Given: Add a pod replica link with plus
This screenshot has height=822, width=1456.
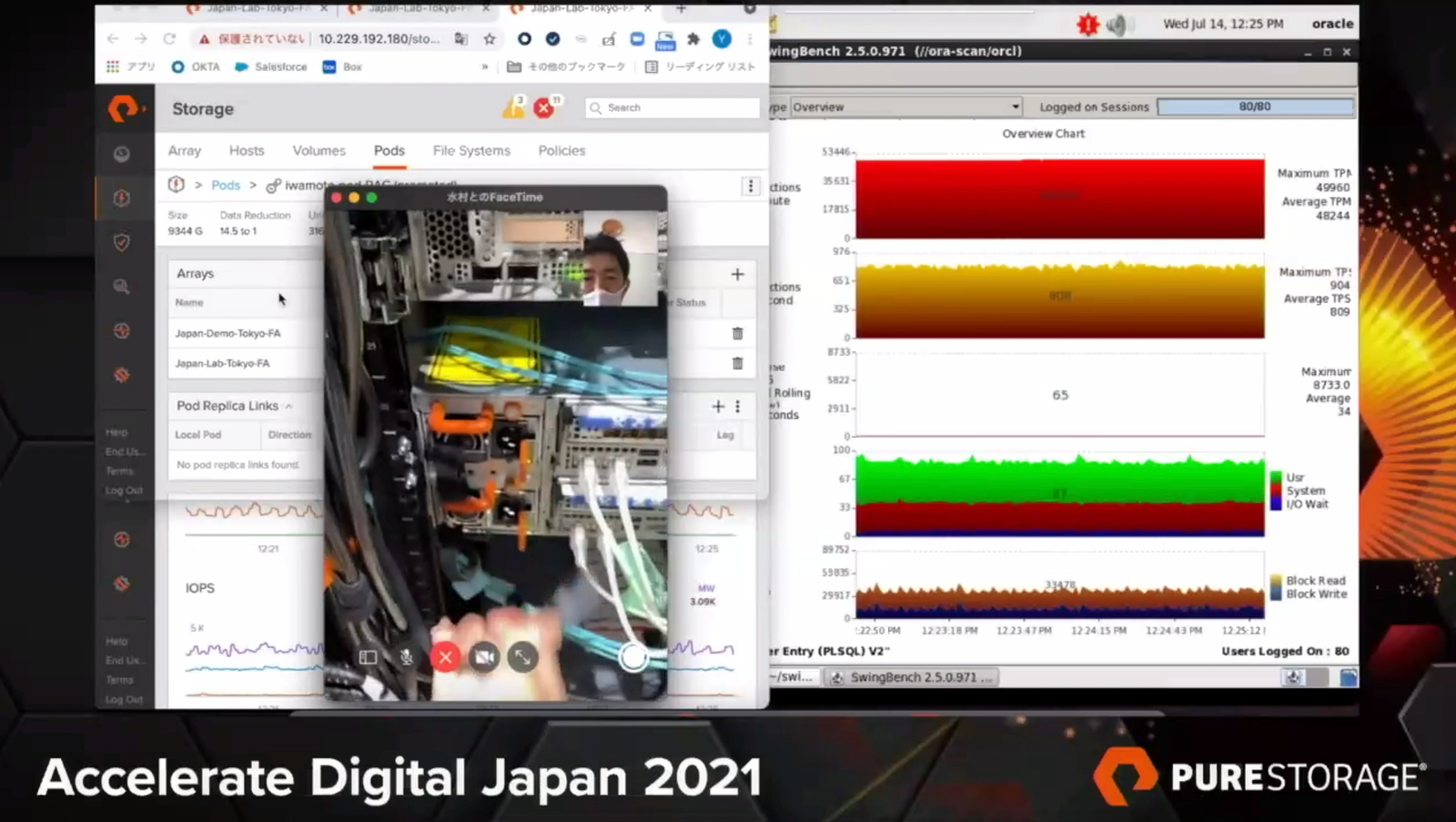Looking at the screenshot, I should click(718, 406).
